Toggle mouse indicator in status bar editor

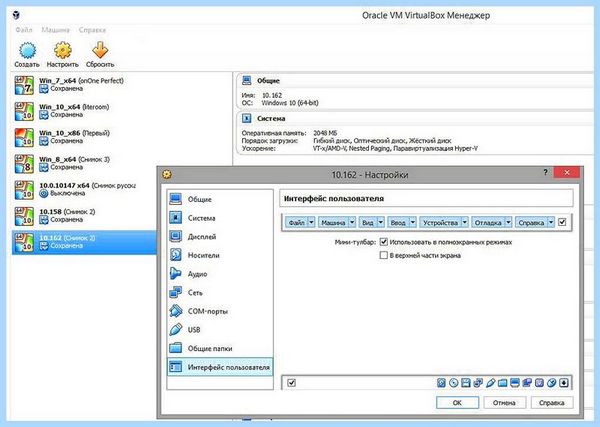551,383
